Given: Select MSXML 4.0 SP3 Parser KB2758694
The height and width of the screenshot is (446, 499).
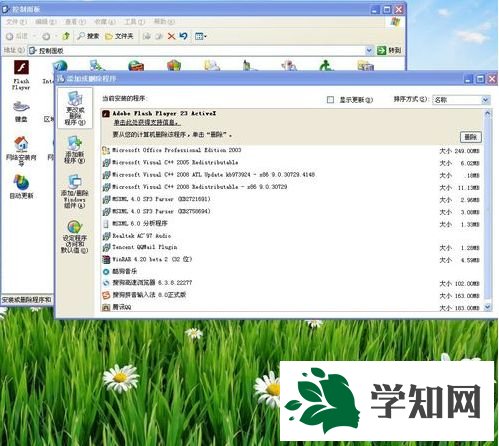Looking at the screenshot, I should tap(291, 212).
